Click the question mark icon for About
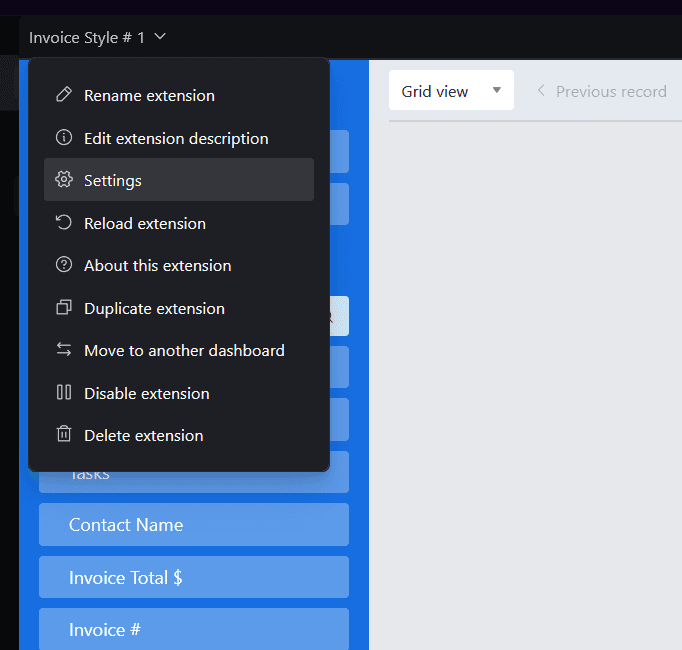The height and width of the screenshot is (650, 682). pos(64,265)
